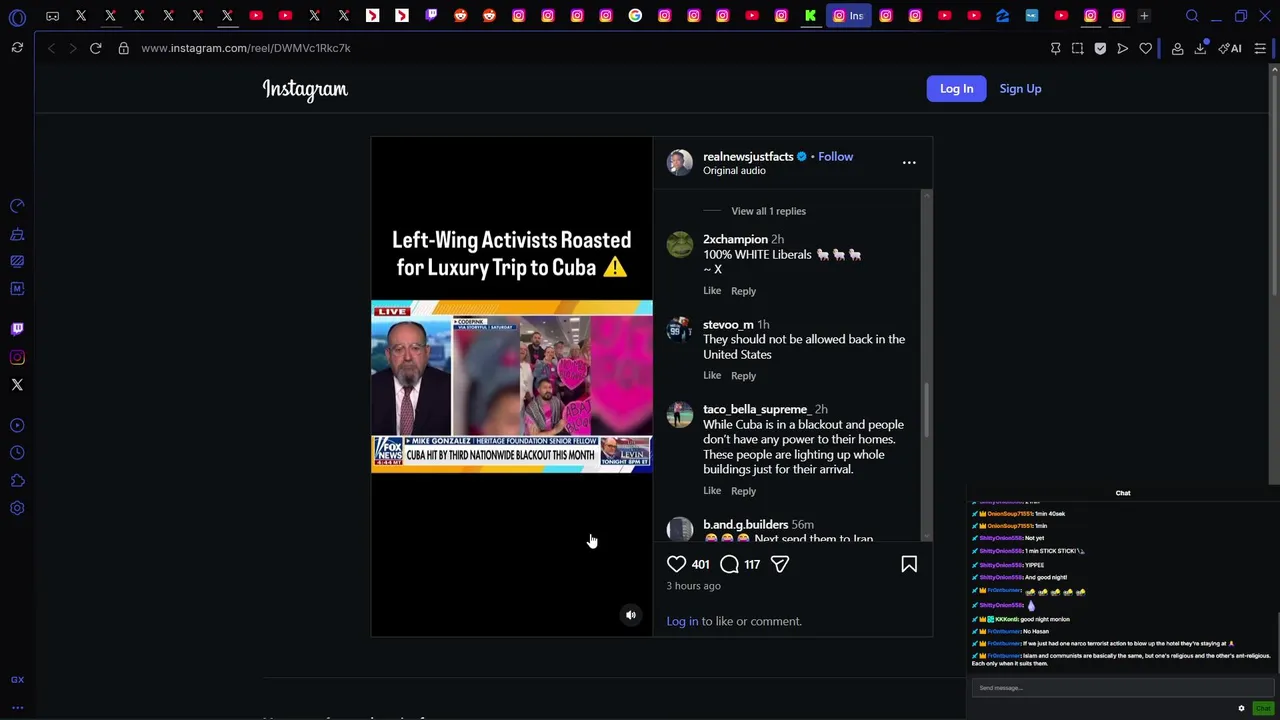The image size is (1280, 720).
Task: Click 'Log in' to like or comment link
Action: (682, 621)
